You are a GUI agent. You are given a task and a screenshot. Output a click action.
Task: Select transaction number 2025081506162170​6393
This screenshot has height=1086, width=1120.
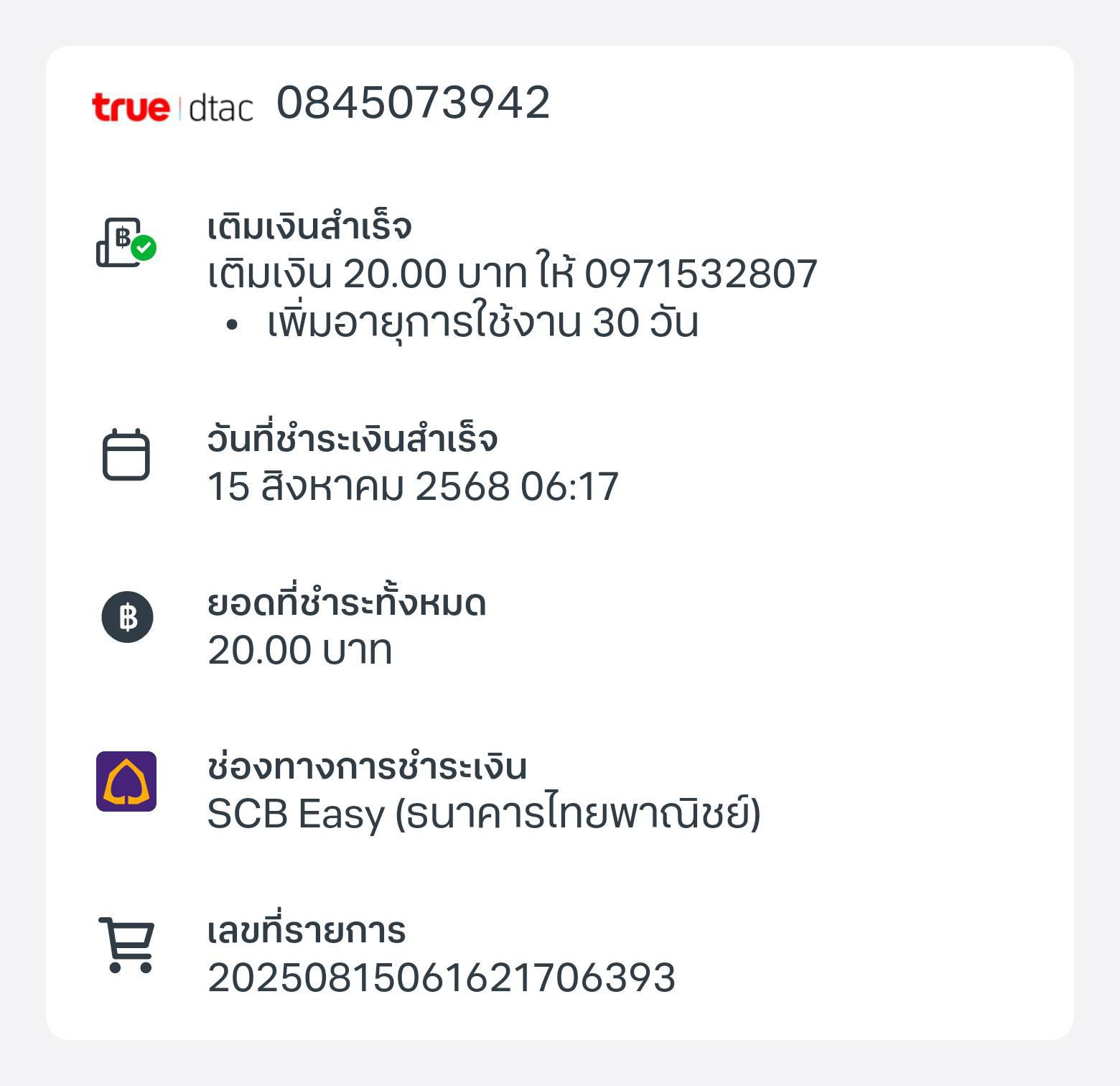[442, 978]
